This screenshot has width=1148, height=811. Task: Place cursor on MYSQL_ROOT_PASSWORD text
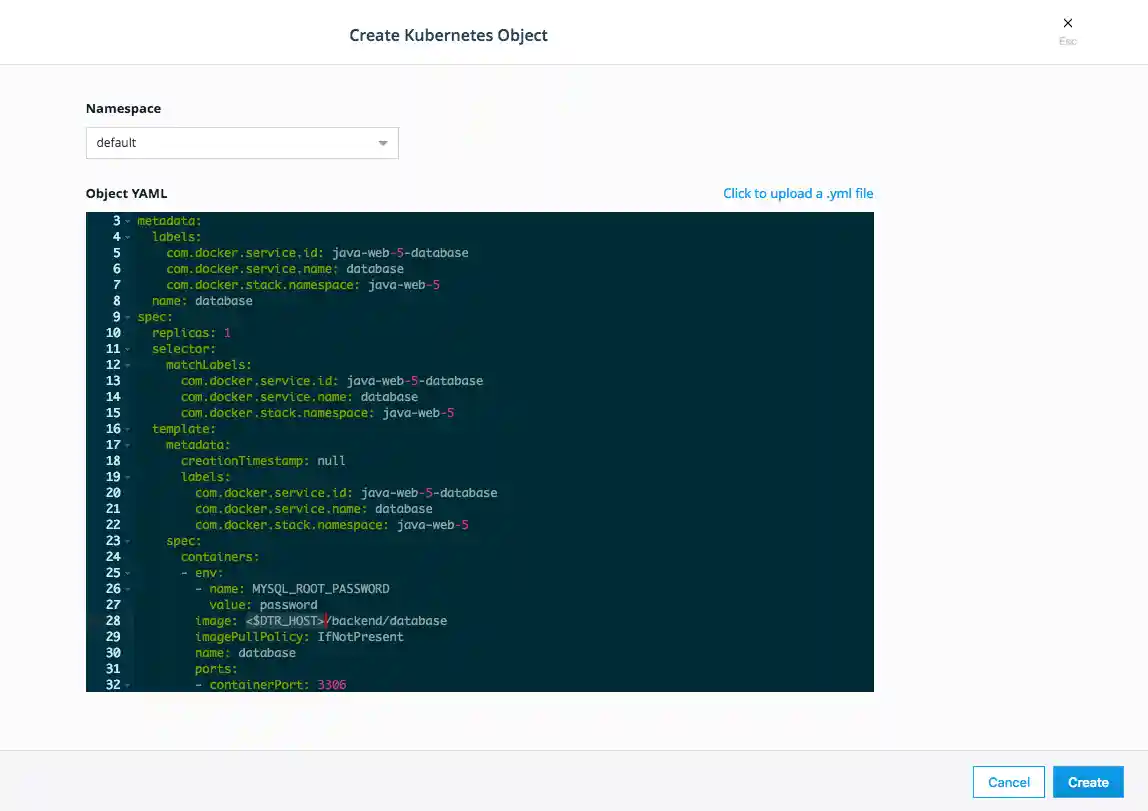point(320,589)
